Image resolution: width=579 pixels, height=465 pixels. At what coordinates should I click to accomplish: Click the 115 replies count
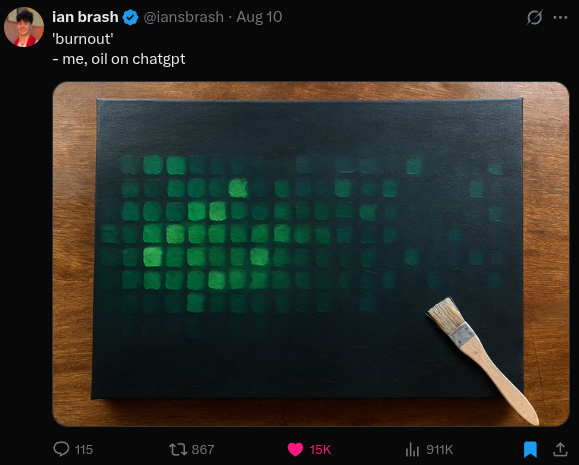(84, 449)
